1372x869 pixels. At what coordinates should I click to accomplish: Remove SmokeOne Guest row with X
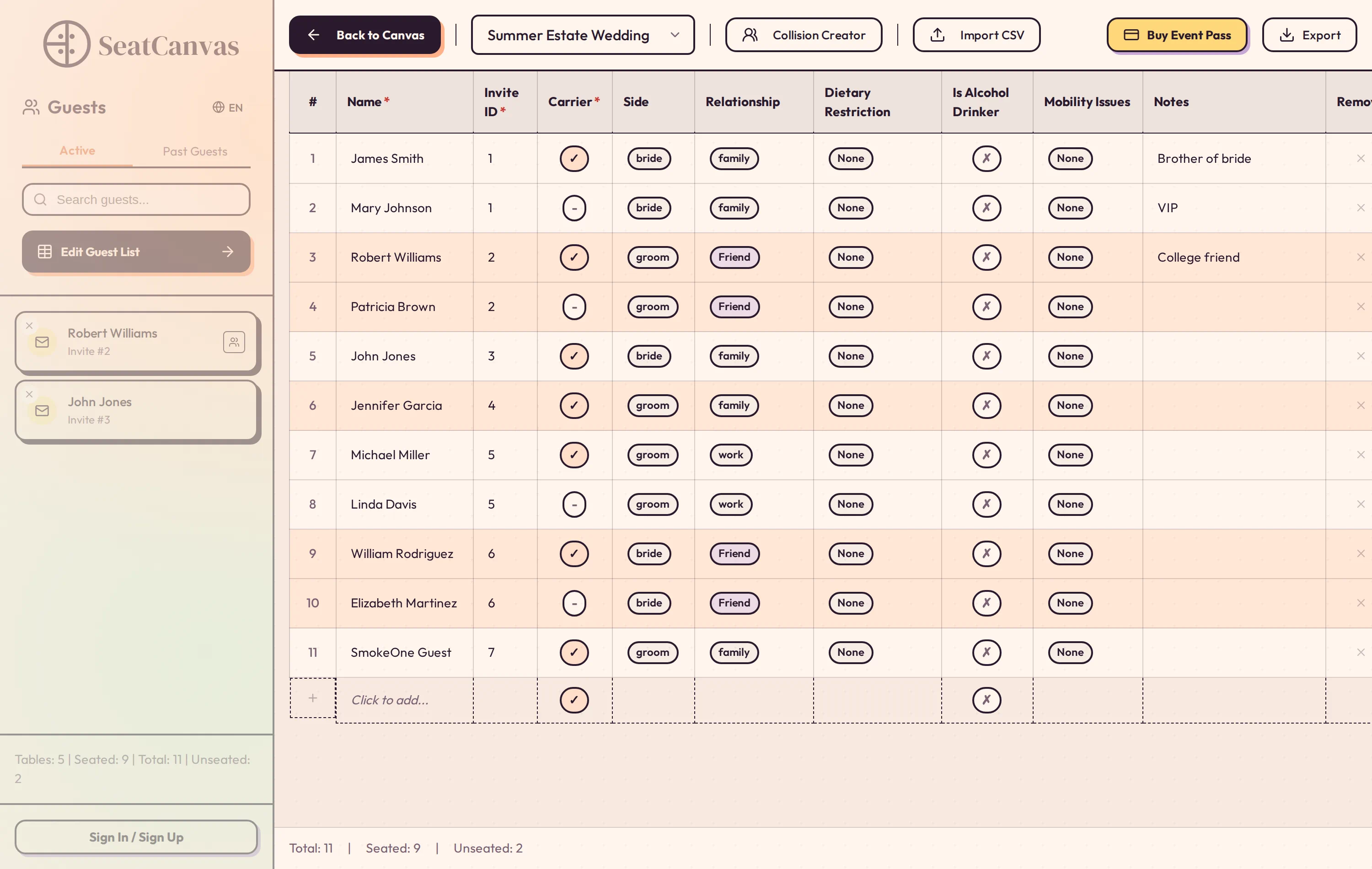(1361, 653)
